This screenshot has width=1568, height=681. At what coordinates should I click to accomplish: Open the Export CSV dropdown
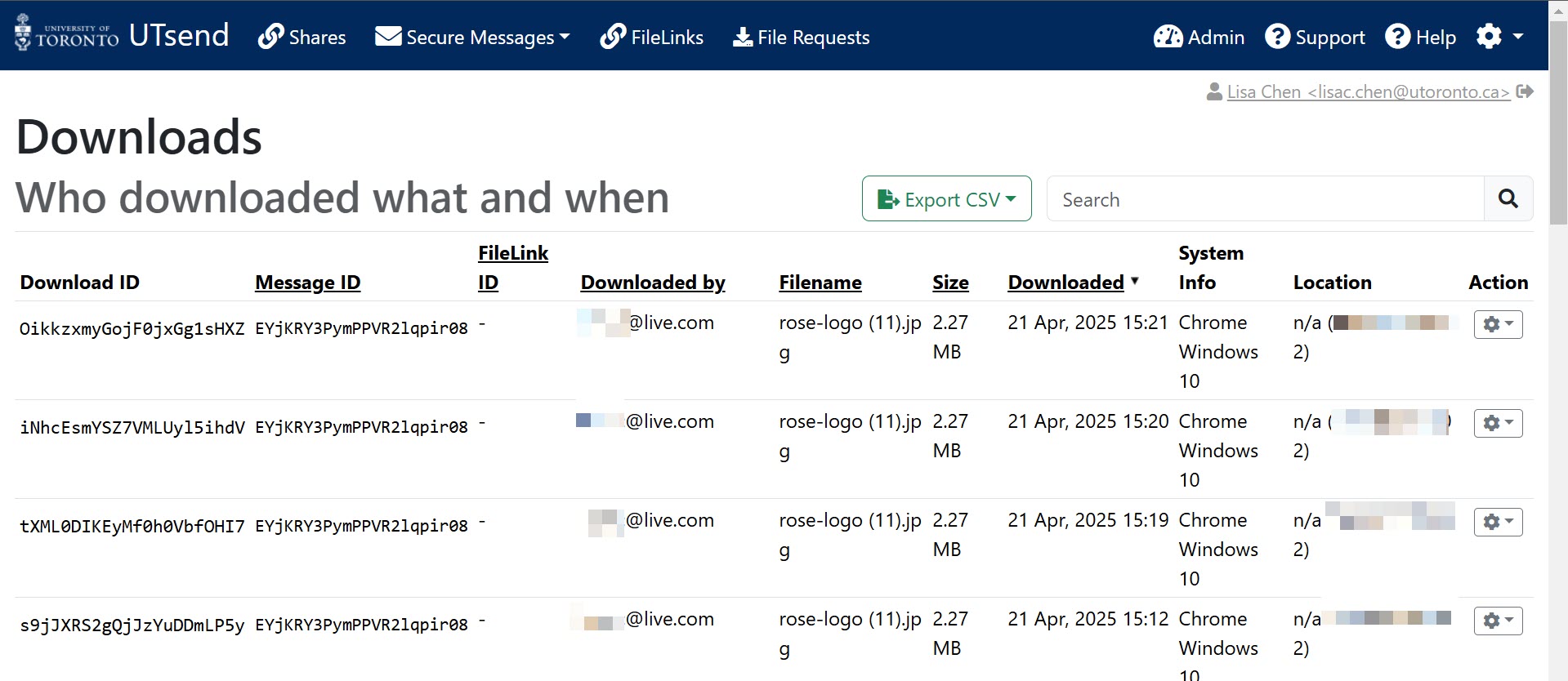(946, 198)
